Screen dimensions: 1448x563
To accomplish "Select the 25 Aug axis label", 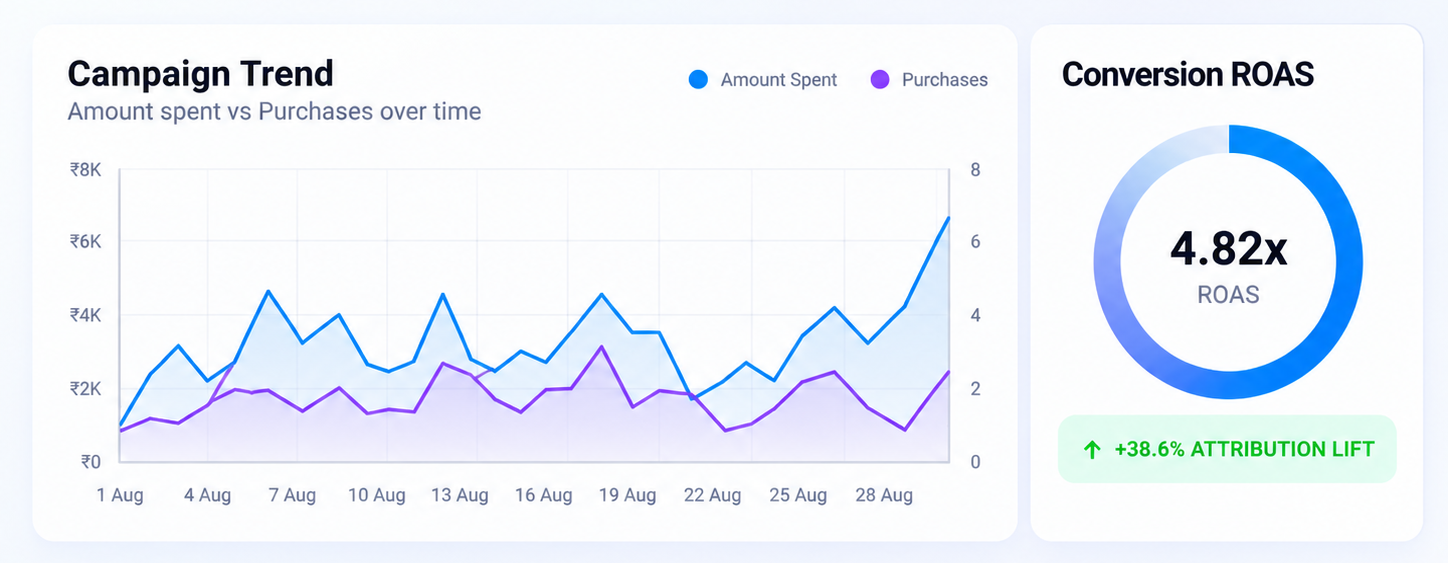I will click(798, 495).
